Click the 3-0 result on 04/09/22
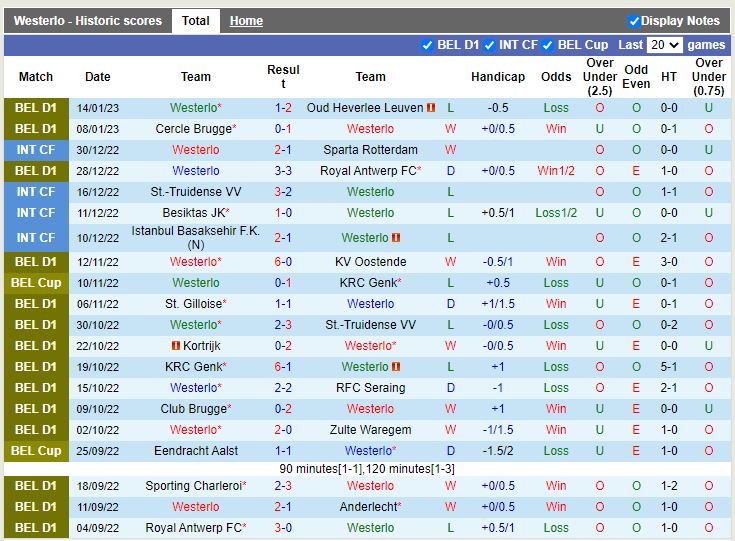This screenshot has width=735, height=541. point(283,528)
